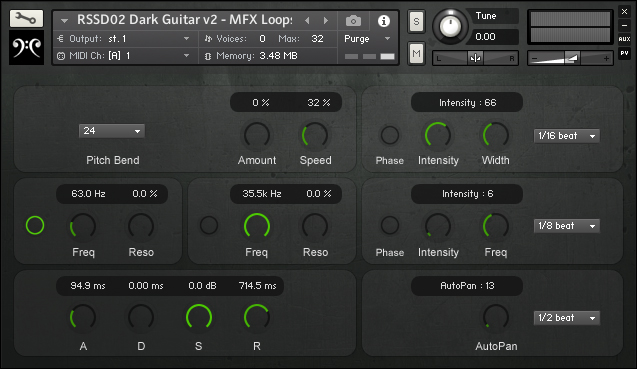Click the camera snapshot icon
This screenshot has height=369, width=637.
tap(353, 21)
